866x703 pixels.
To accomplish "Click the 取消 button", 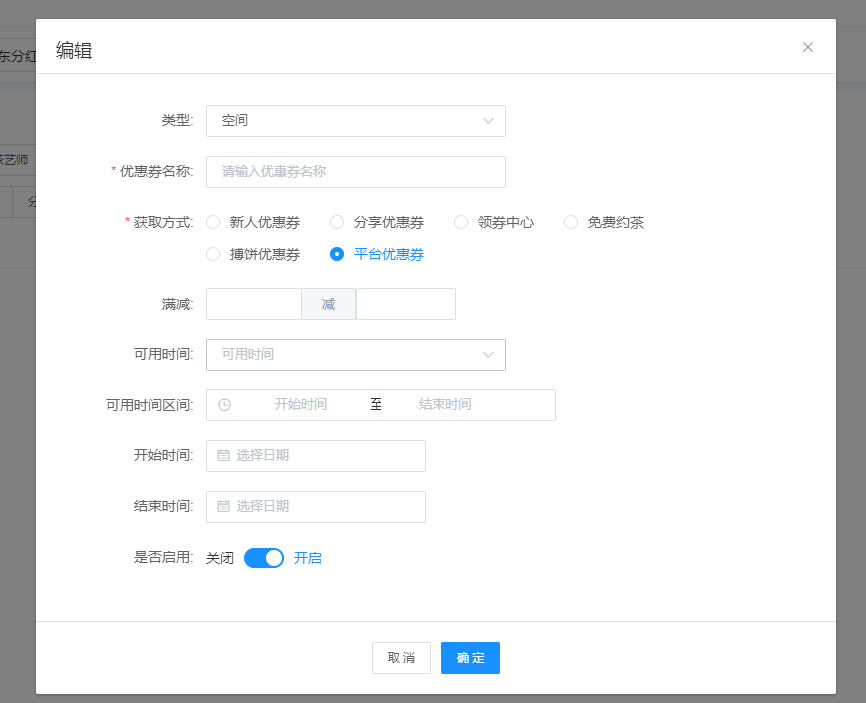I will [x=401, y=658].
